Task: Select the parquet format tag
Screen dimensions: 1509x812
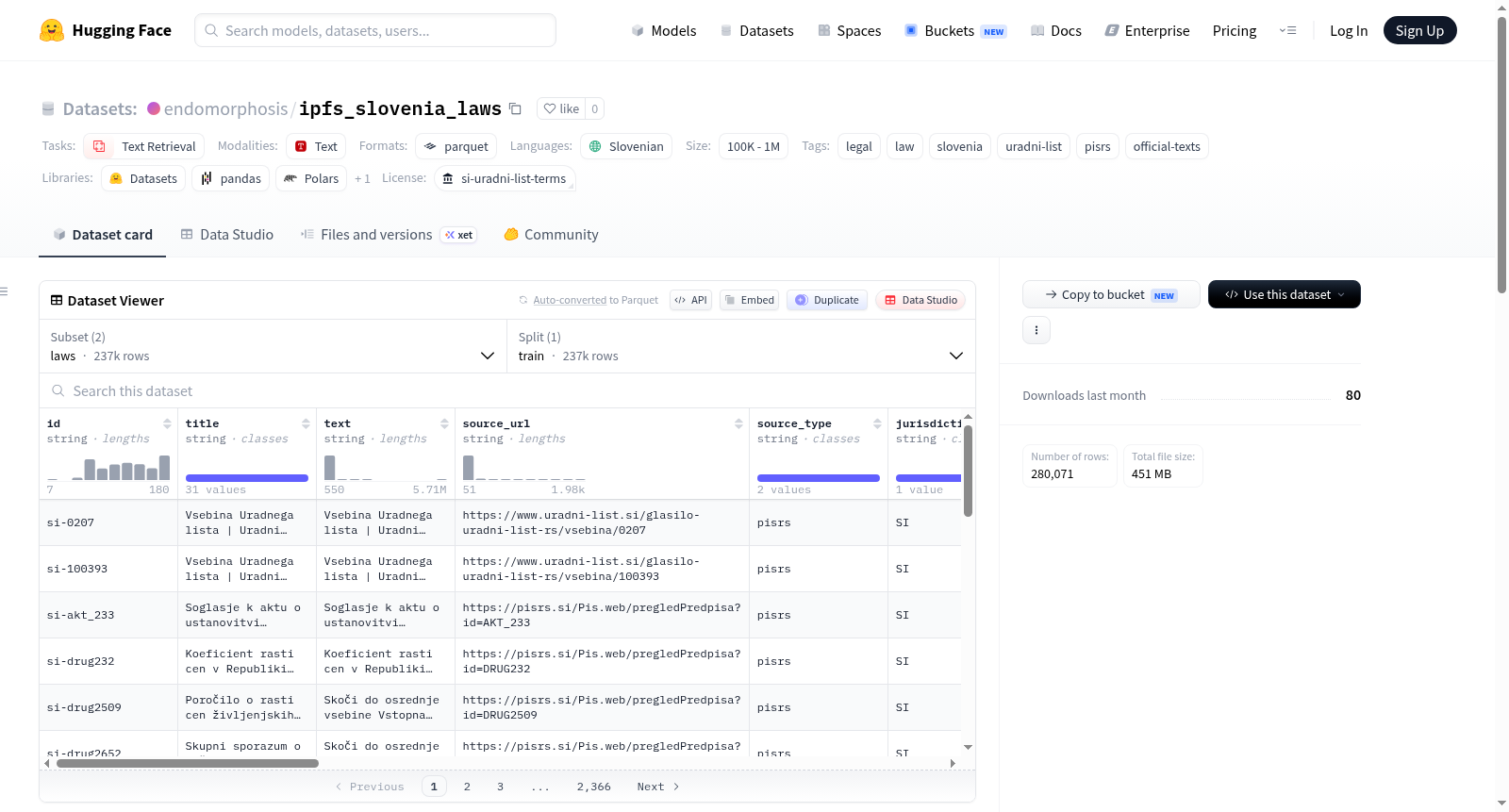Action: (456, 146)
